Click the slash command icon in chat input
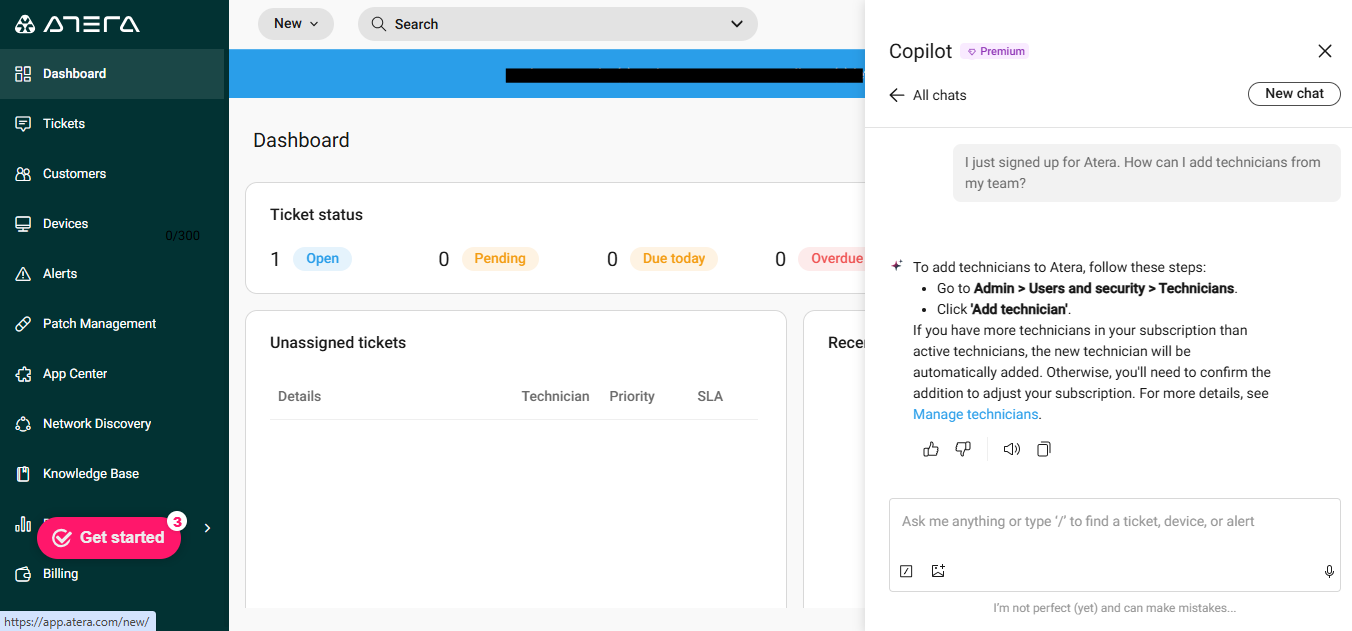The height and width of the screenshot is (631, 1352). [906, 572]
